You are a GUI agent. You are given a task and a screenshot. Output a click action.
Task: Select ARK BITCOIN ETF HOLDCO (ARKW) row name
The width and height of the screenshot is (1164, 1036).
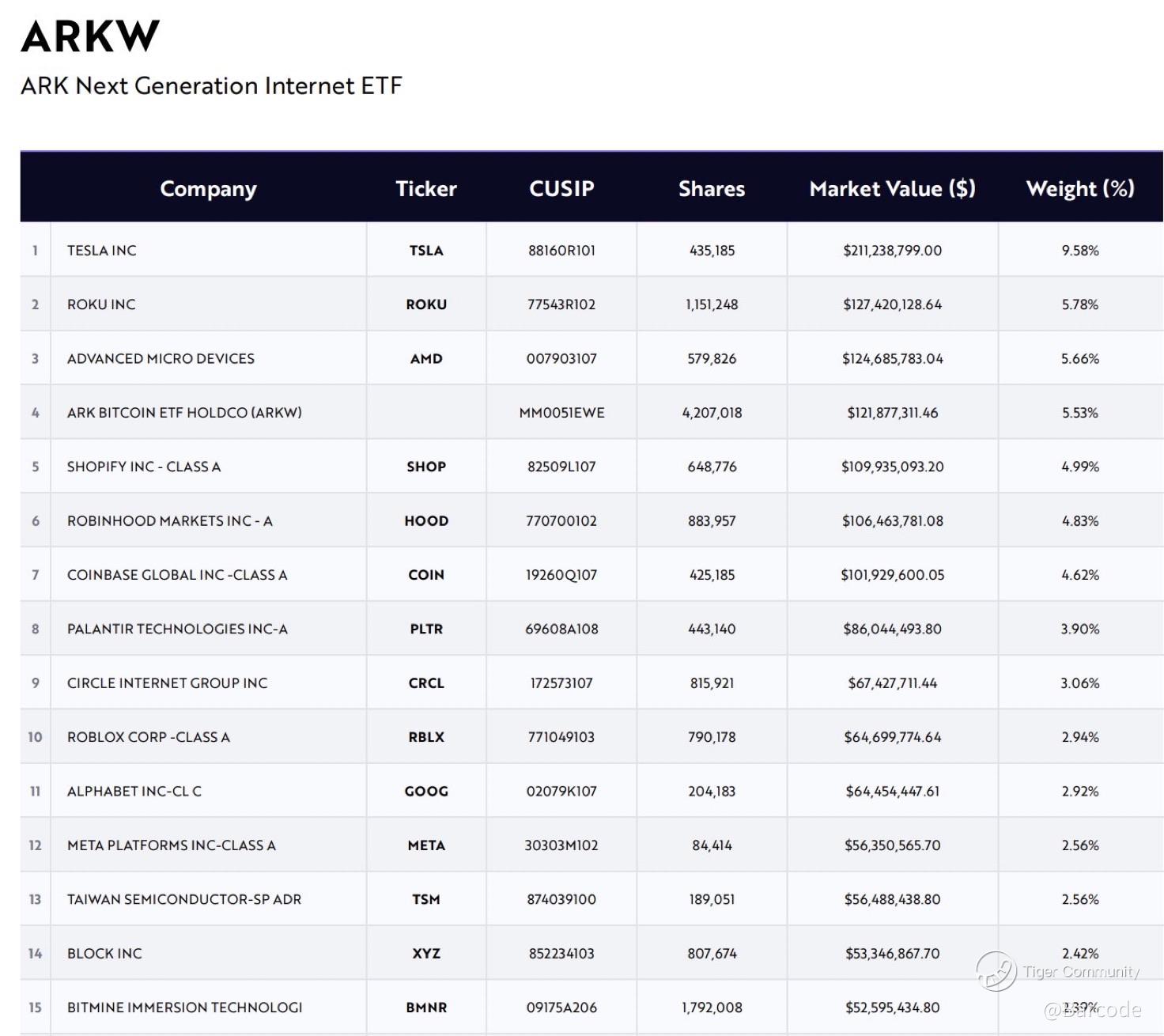click(x=184, y=413)
